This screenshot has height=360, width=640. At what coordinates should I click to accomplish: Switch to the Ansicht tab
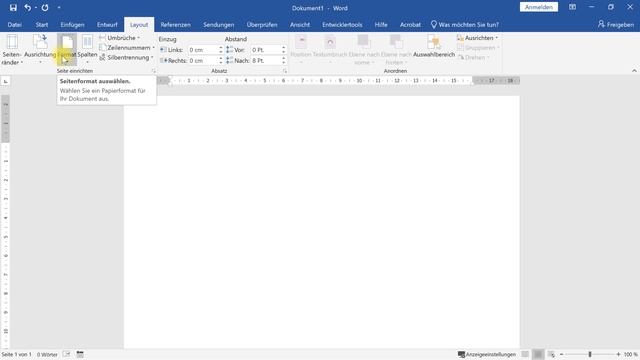pos(300,24)
